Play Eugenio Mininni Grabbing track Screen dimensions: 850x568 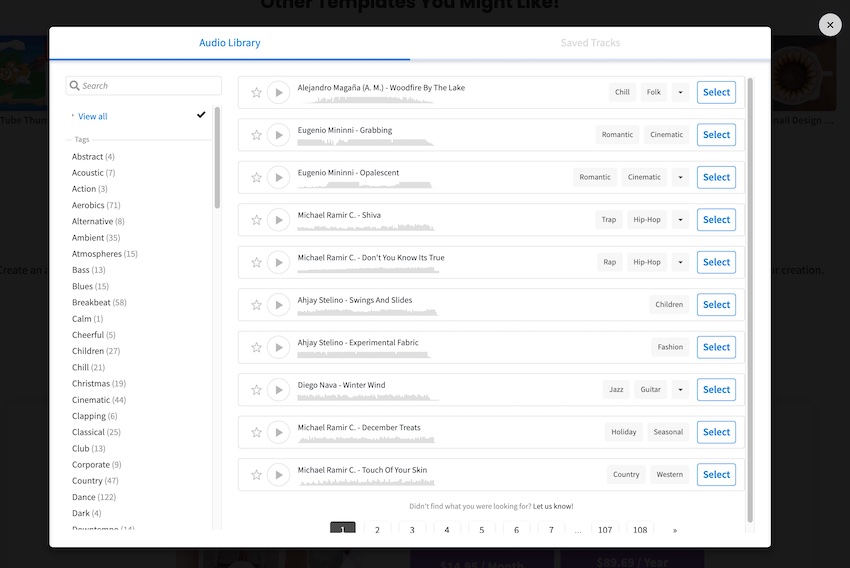coord(279,135)
